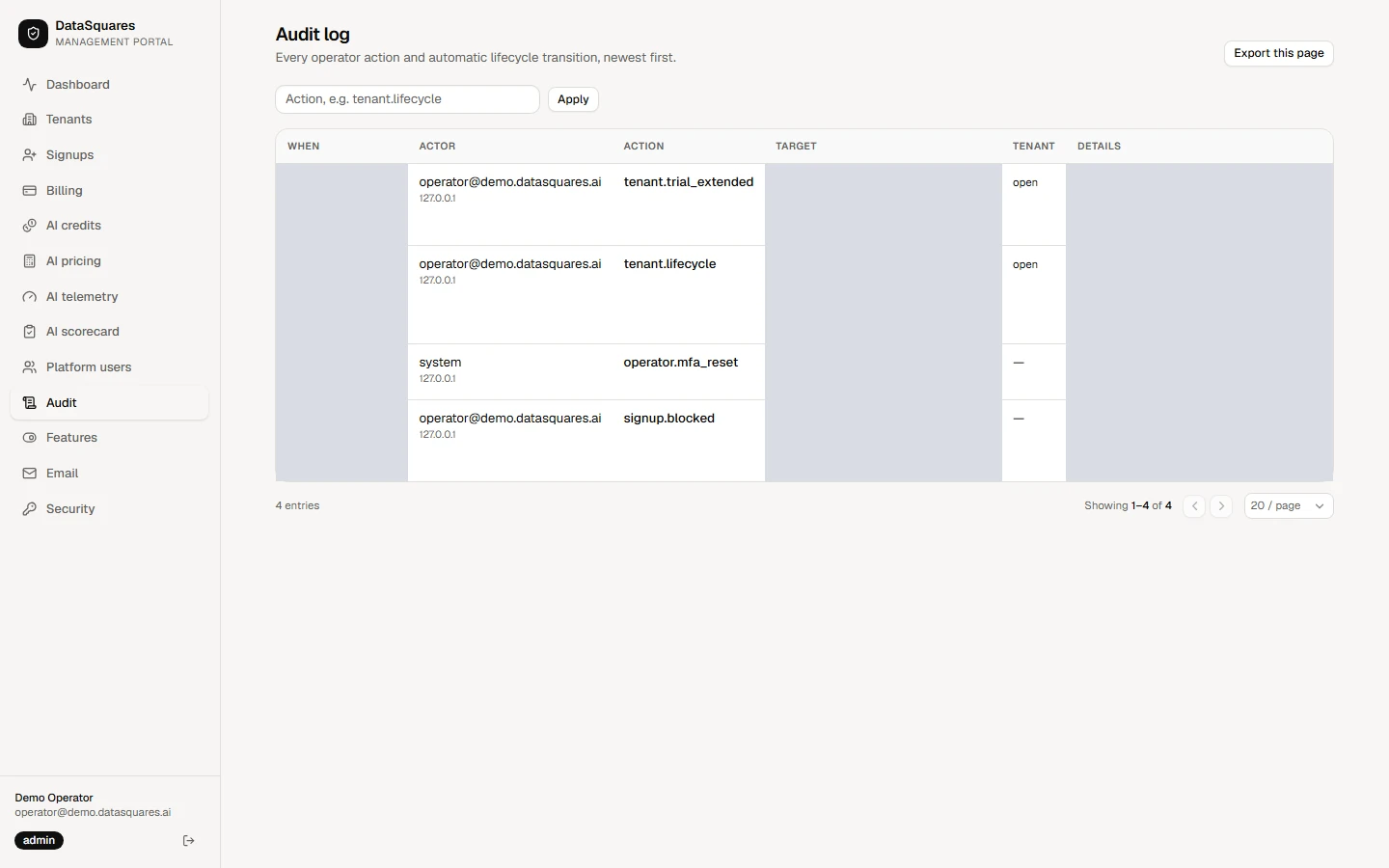The image size is (1389, 868).
Task: Focus the action filter input field
Action: 407,99
